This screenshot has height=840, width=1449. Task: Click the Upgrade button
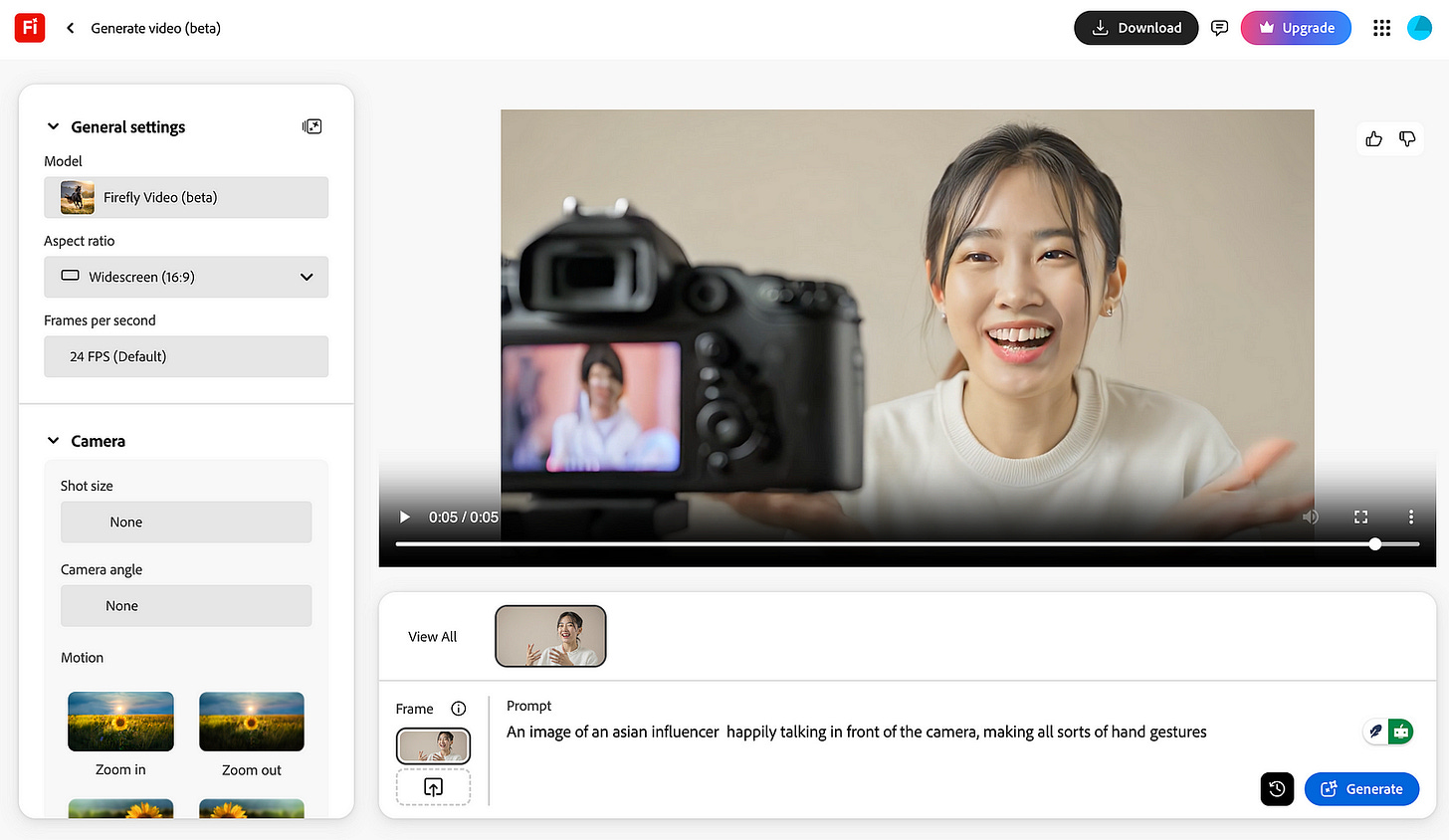click(x=1296, y=28)
